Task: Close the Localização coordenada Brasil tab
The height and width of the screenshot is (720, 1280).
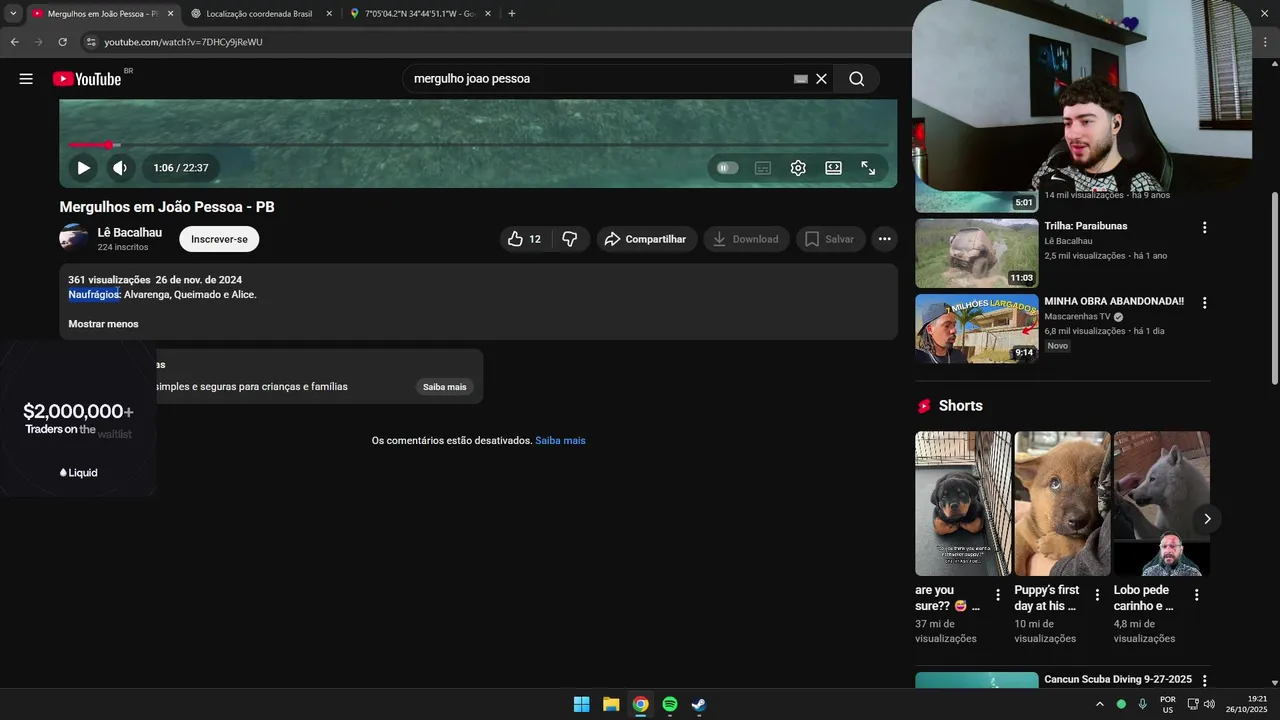Action: 329,14
